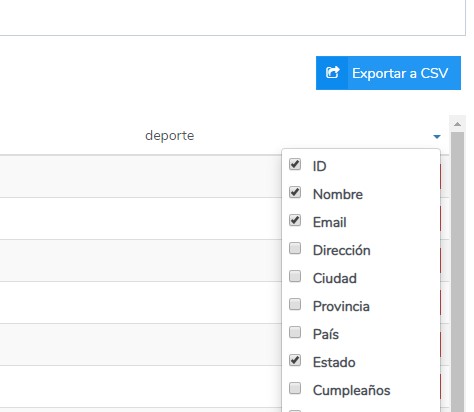
Task: Select the deporte column header
Action: pyautogui.click(x=170, y=136)
